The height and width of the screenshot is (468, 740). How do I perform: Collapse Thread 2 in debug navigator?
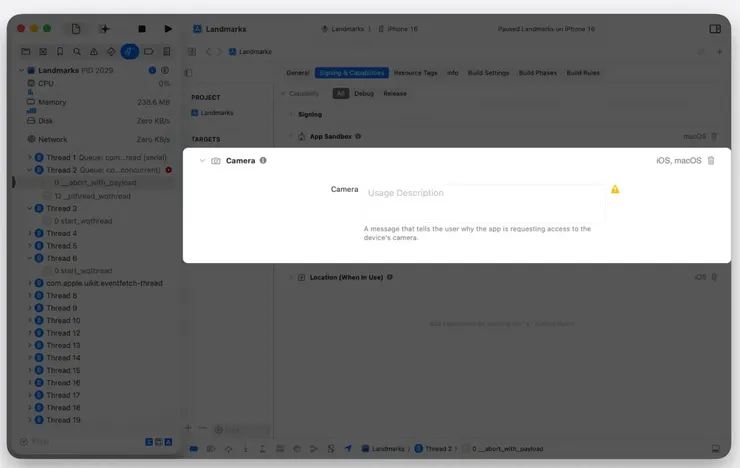click(x=30, y=170)
